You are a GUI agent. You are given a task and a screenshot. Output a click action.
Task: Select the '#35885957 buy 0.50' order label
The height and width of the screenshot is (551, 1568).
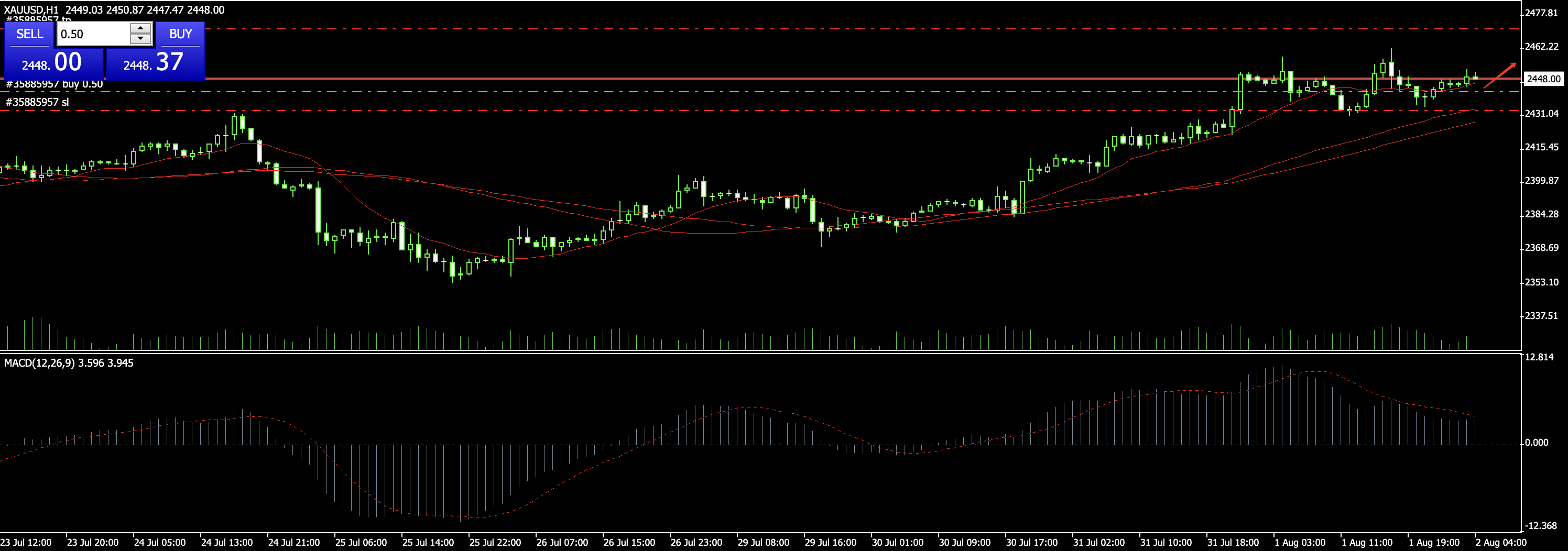coord(54,84)
